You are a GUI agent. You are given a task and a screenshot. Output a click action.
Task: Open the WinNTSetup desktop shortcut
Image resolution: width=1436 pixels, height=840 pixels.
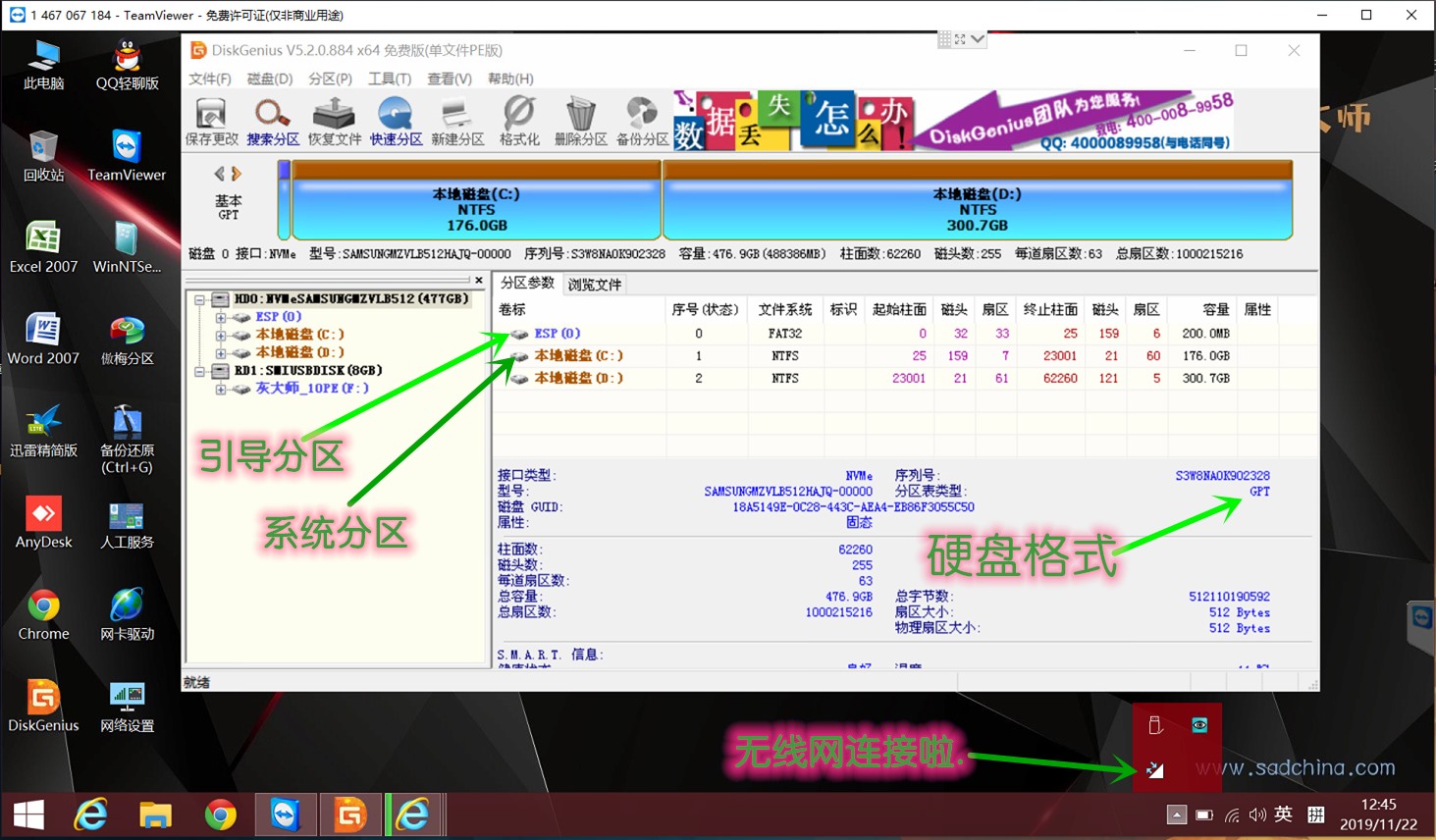127,247
